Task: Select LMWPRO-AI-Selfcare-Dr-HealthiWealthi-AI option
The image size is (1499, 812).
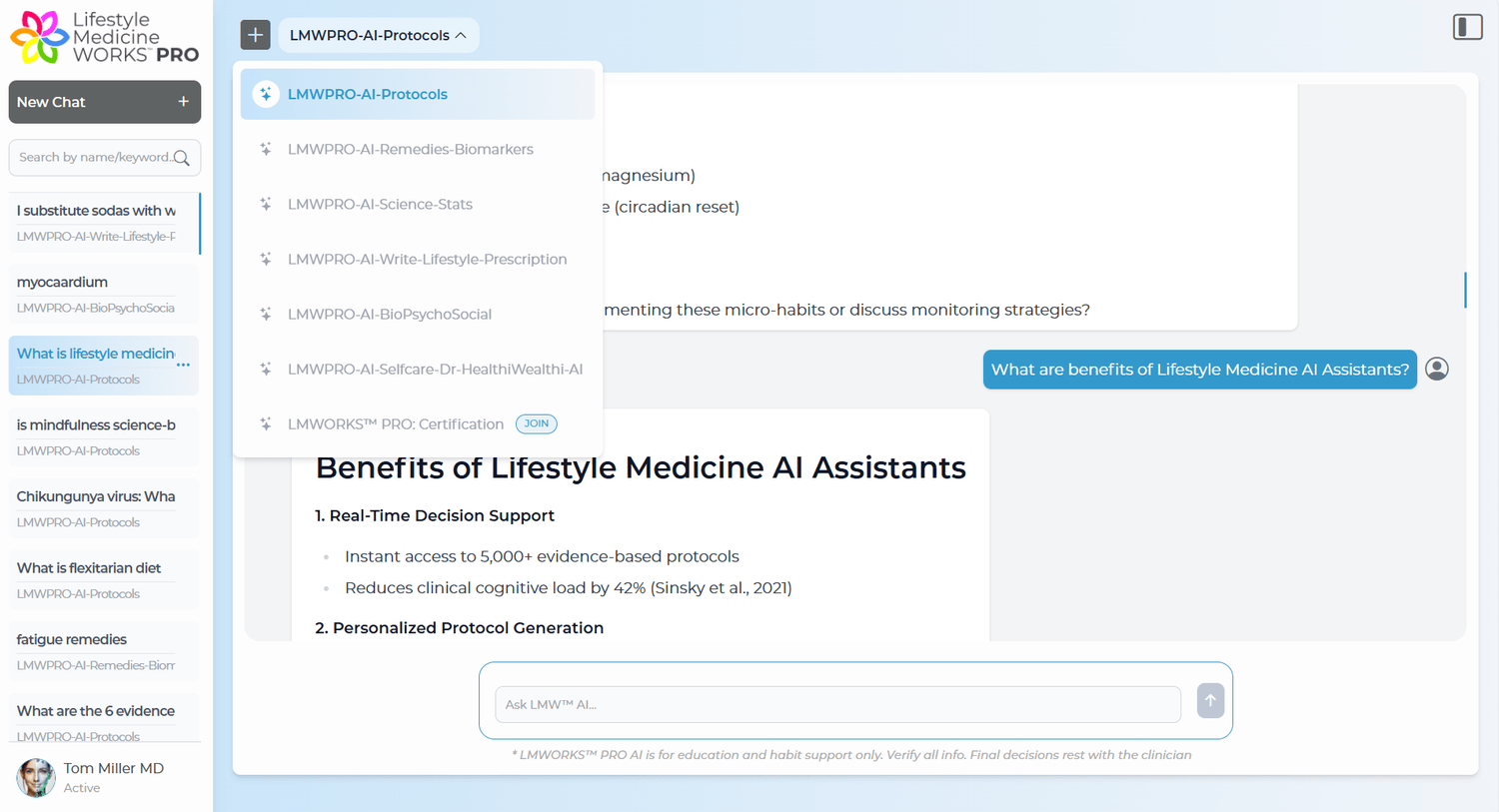Action: tap(418, 369)
